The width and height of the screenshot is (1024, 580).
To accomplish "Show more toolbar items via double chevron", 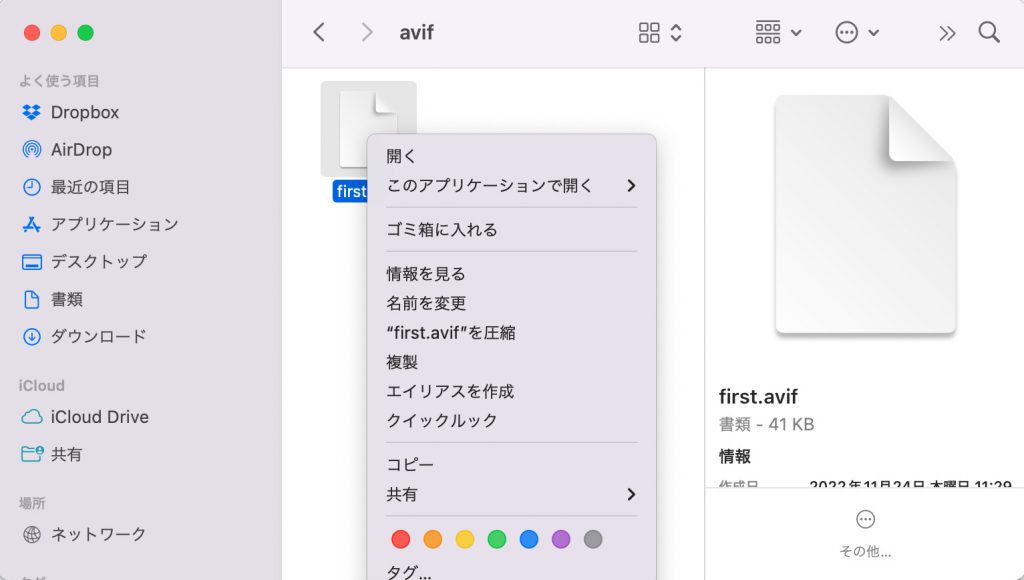I will point(947,33).
